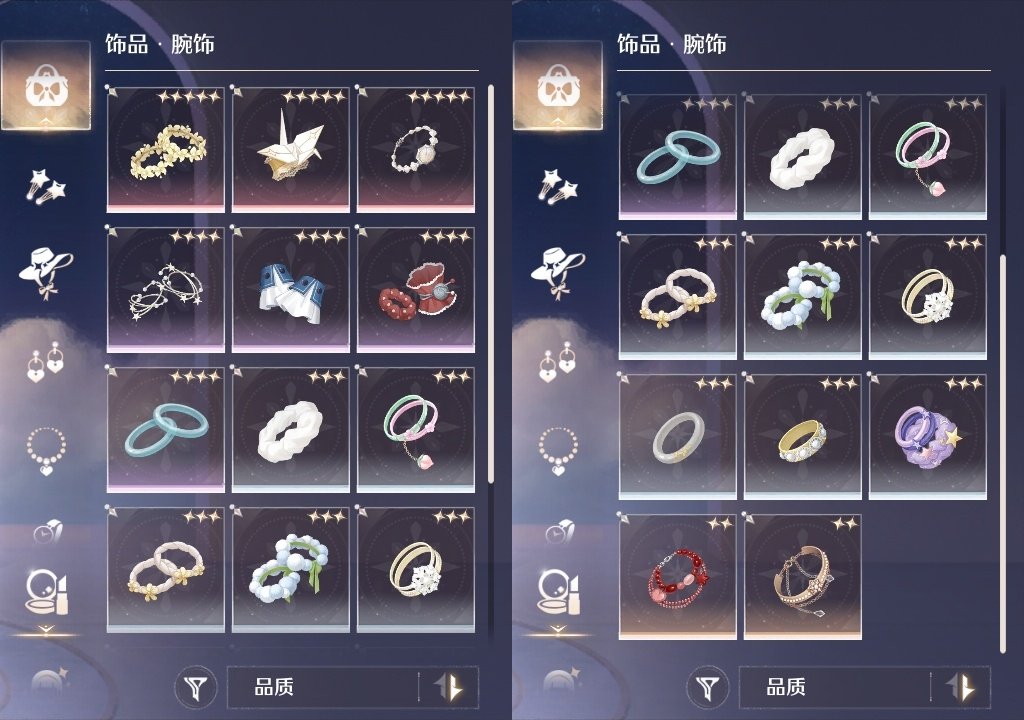Toggle sort order arrows in left panel

[451, 687]
